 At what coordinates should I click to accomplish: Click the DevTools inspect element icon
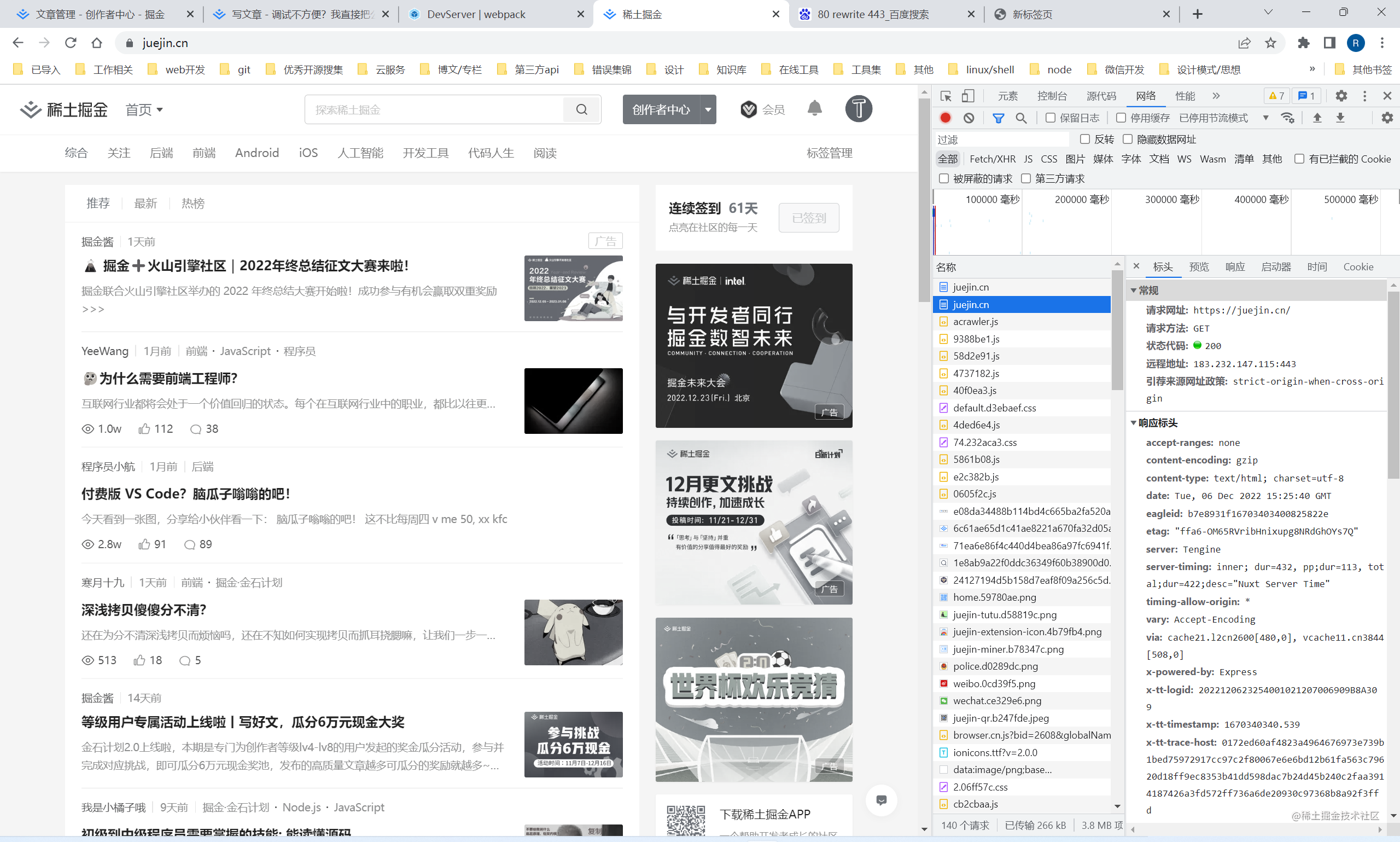945,96
